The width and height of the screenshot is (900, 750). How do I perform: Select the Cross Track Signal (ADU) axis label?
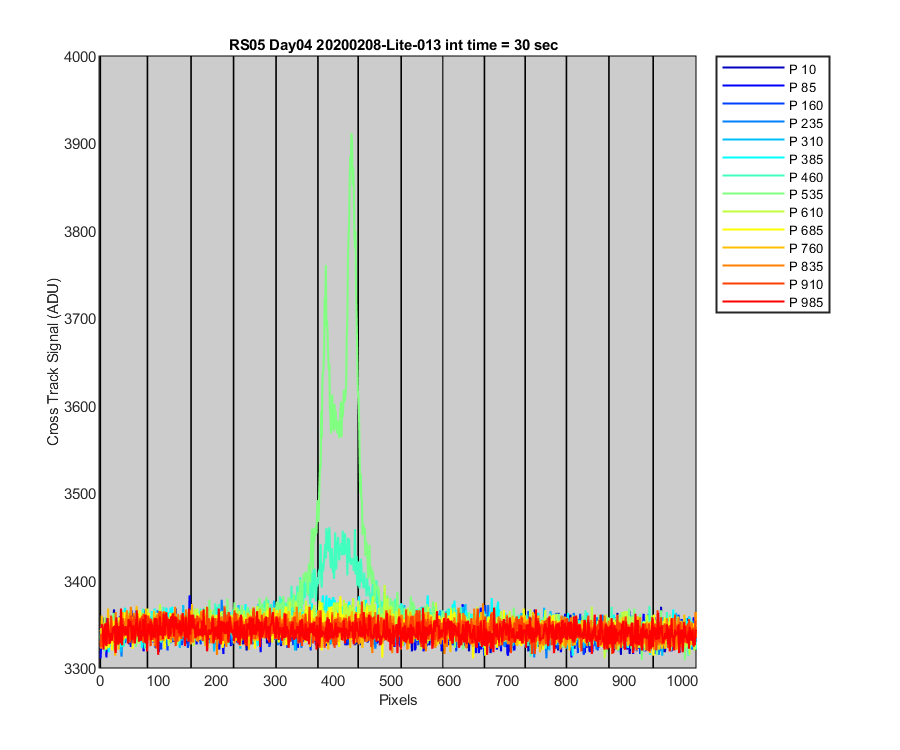(53, 362)
